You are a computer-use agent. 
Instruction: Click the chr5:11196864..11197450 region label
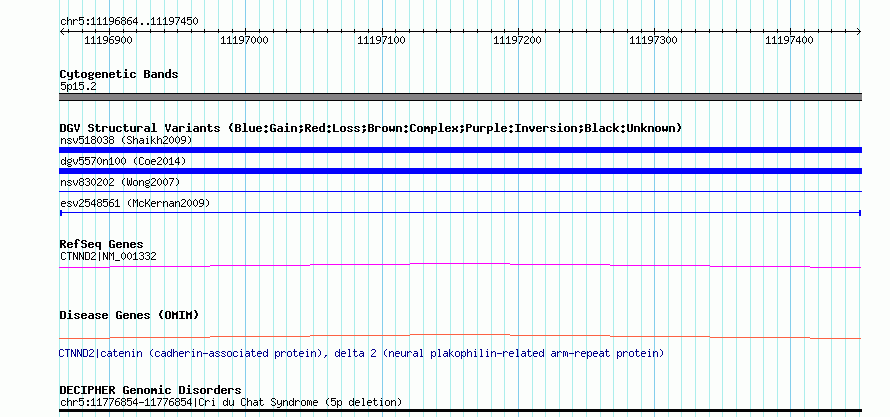tap(129, 22)
